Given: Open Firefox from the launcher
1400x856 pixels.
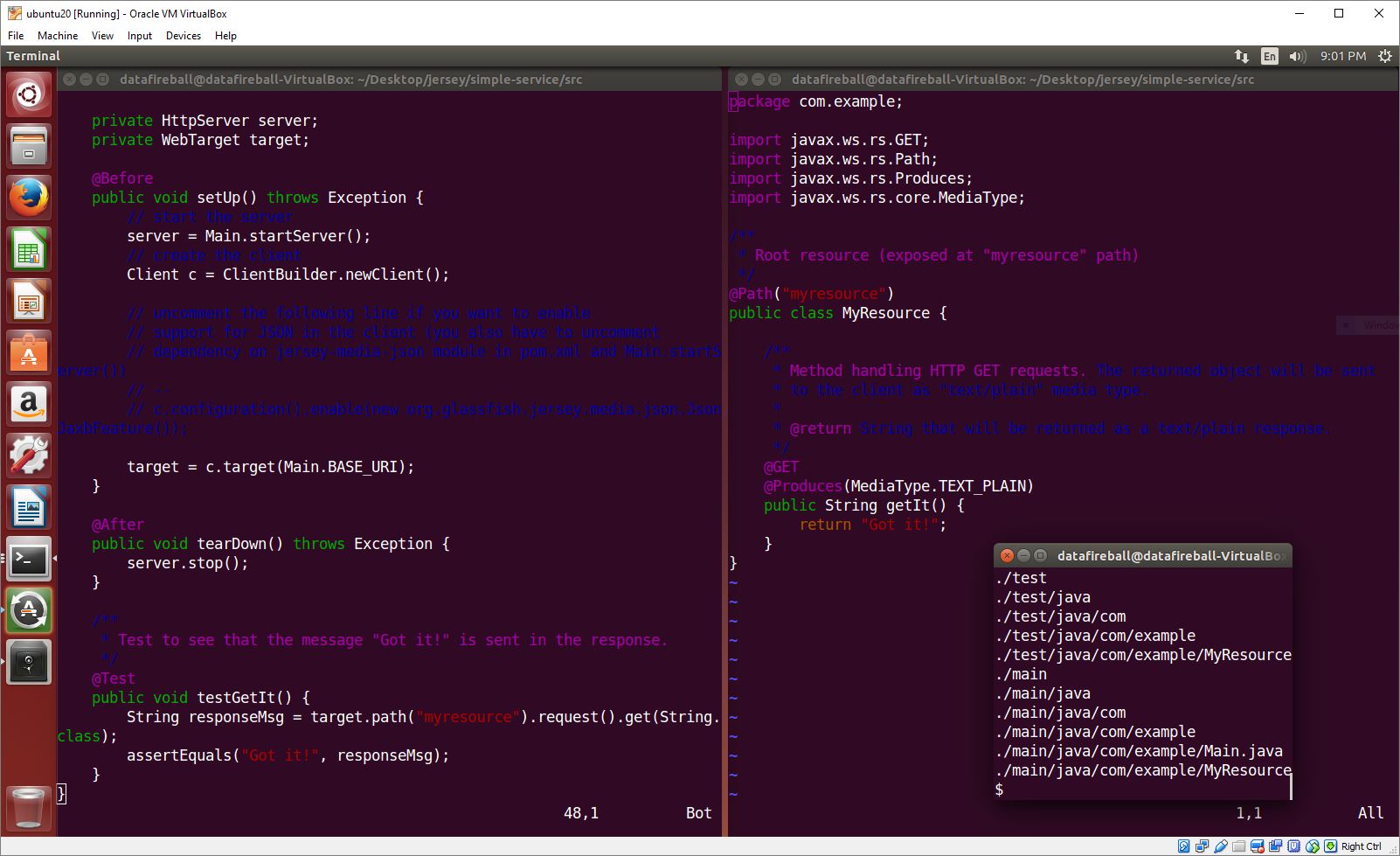Looking at the screenshot, I should 29,197.
